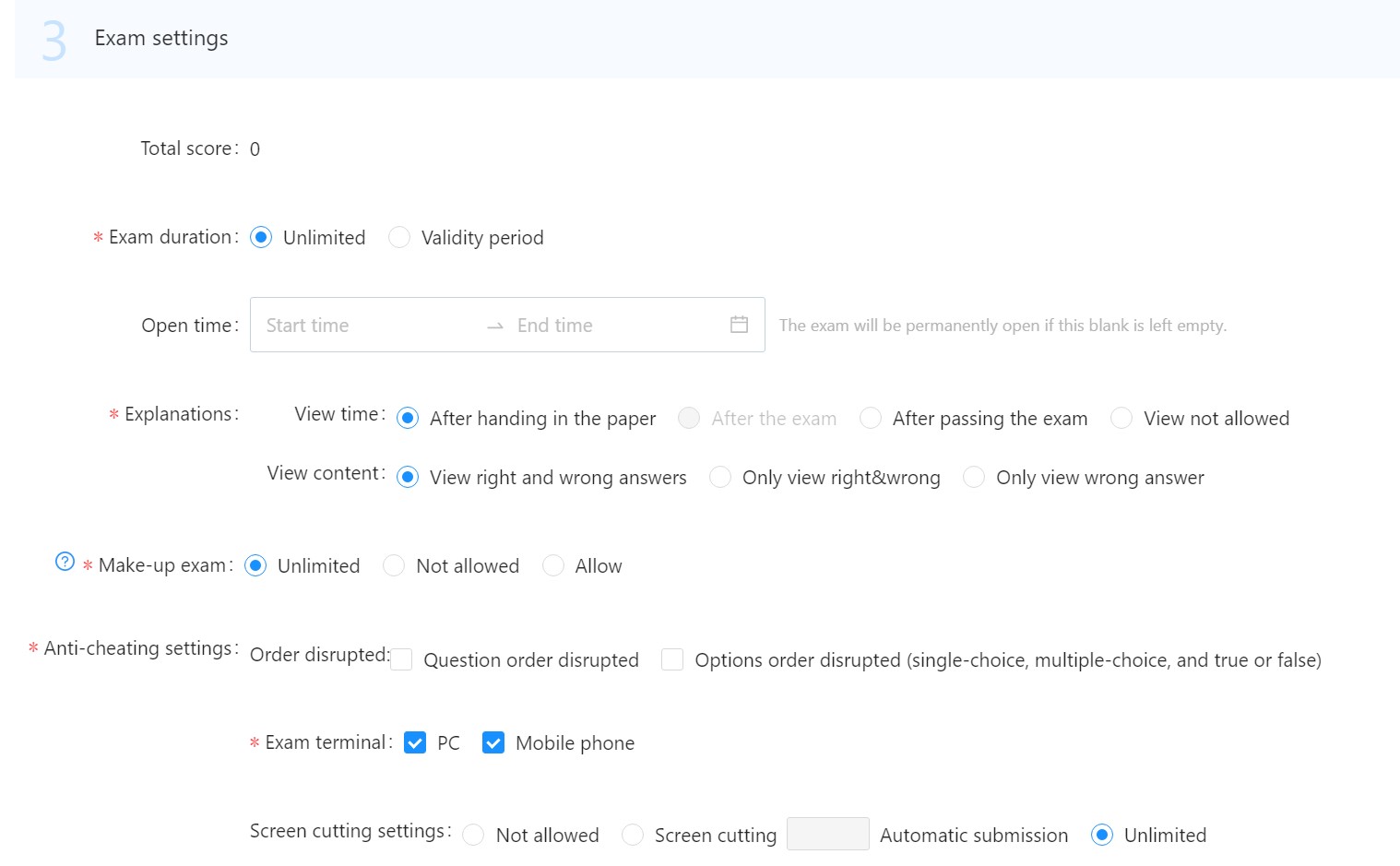Select After handing in the paper view time
Screen dimensions: 1400x866
[408, 418]
